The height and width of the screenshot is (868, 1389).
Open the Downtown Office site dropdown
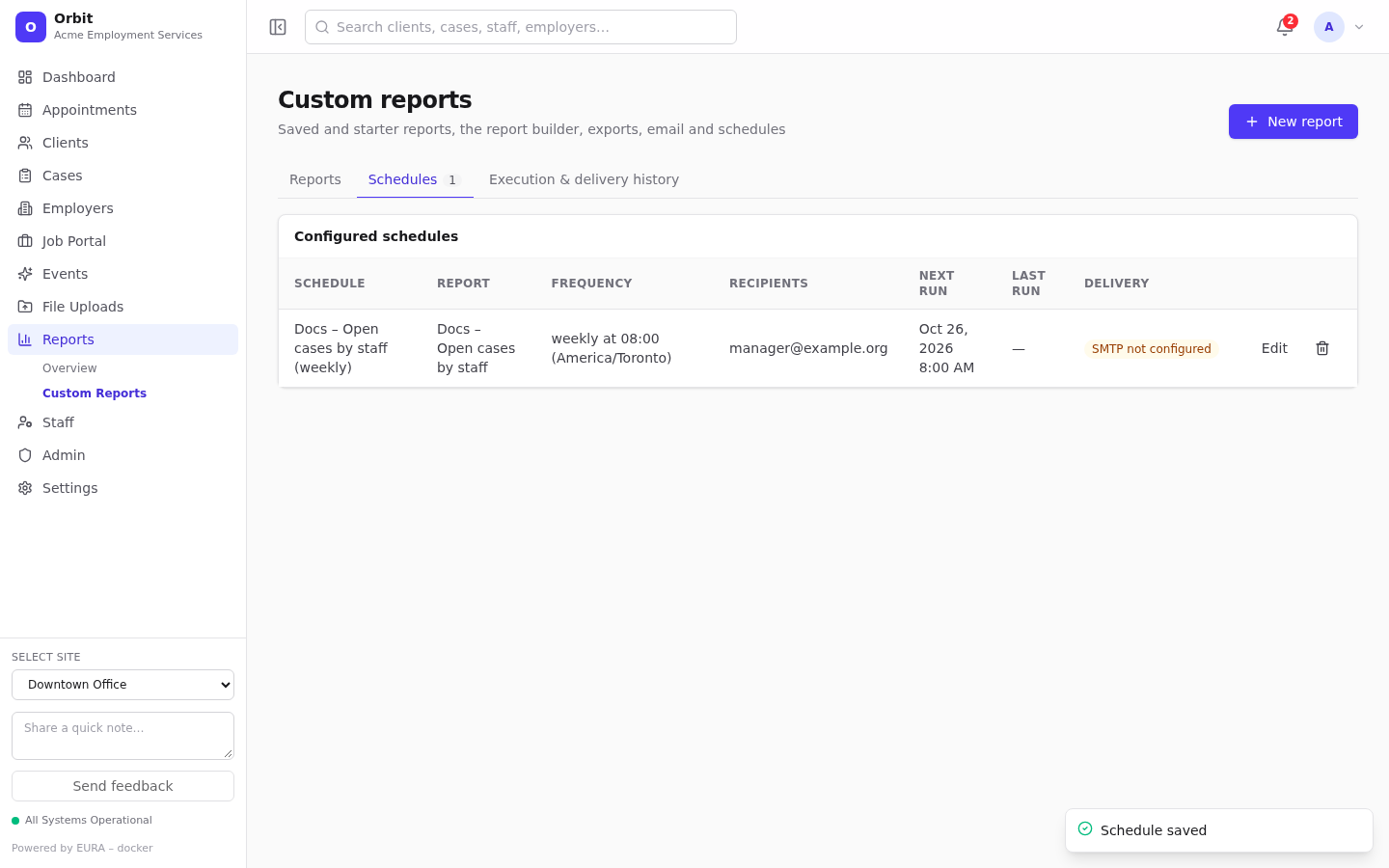click(123, 685)
